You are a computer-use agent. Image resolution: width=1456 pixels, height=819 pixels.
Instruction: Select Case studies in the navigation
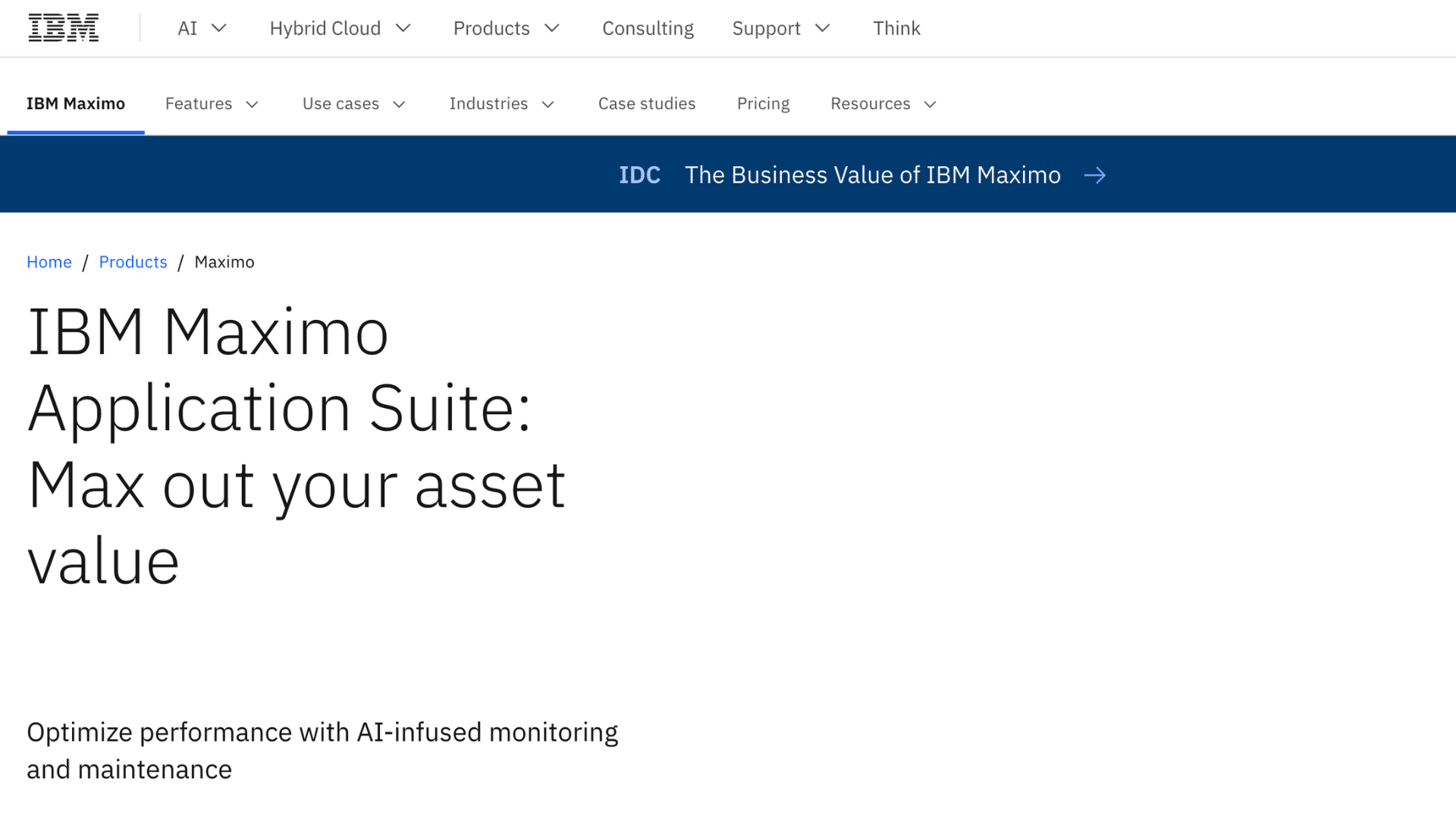point(646,103)
